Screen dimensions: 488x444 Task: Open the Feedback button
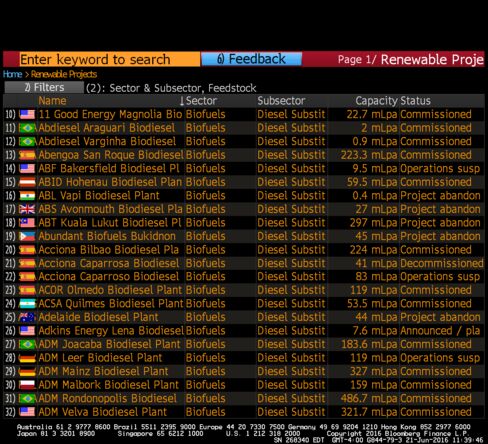click(251, 59)
